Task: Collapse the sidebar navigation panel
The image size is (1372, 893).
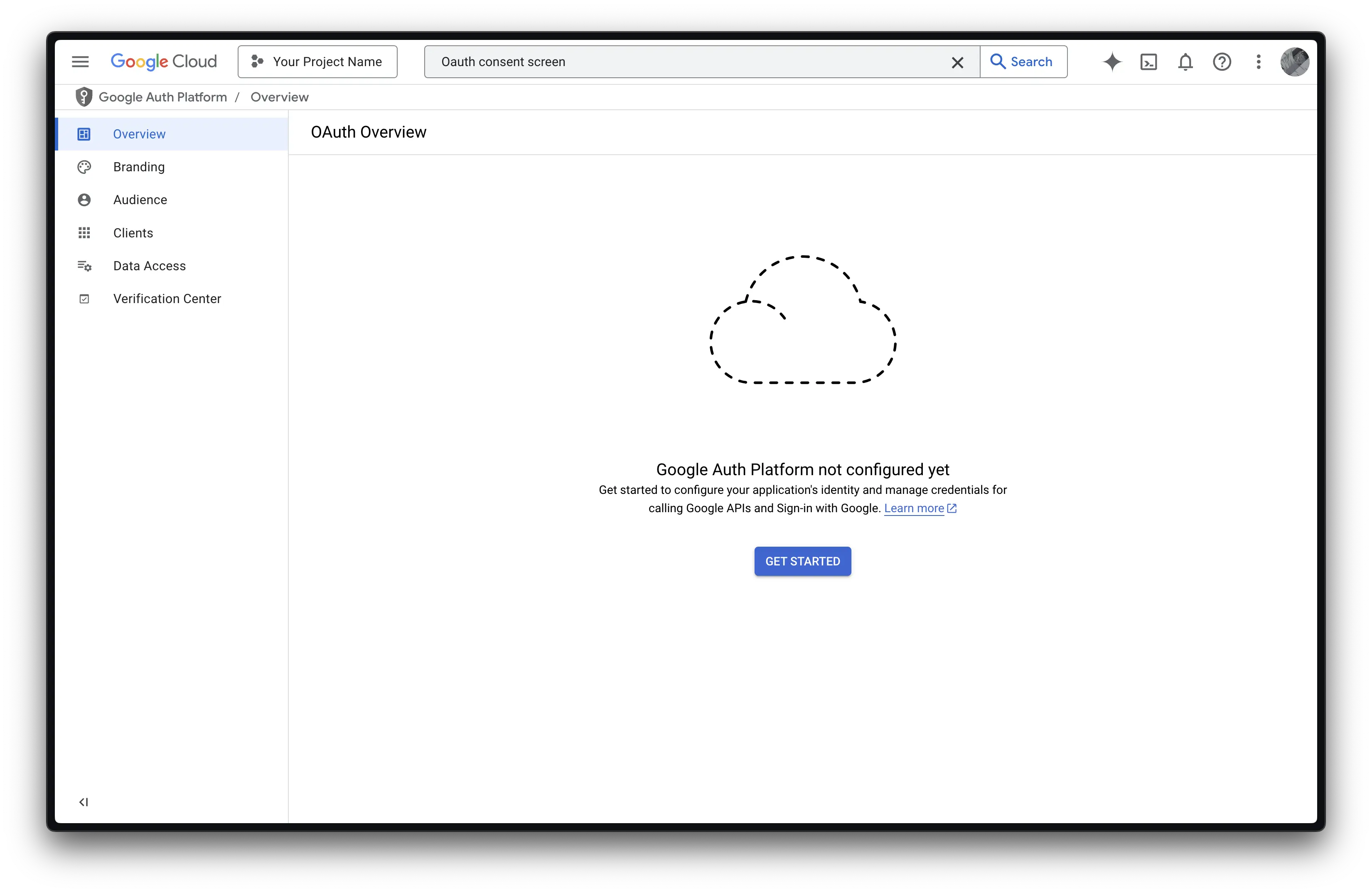Action: pos(84,802)
